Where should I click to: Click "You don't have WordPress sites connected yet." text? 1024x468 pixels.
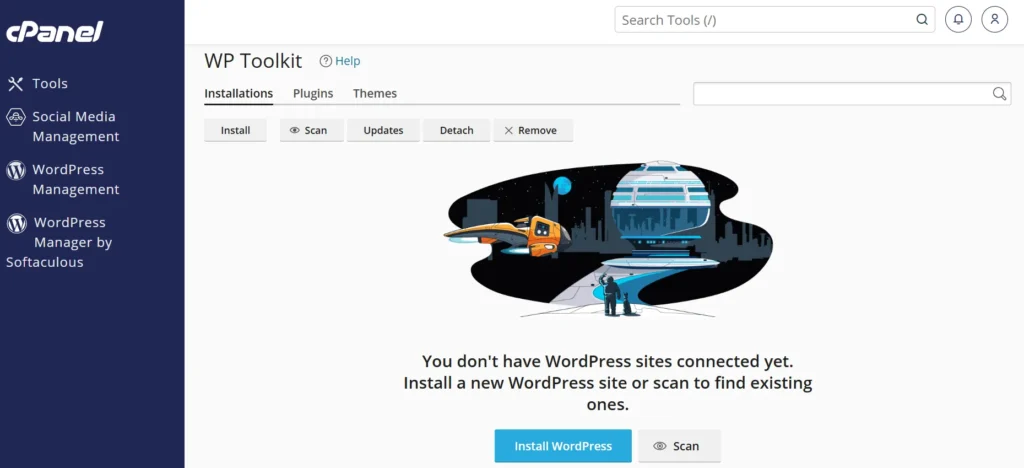(x=607, y=361)
